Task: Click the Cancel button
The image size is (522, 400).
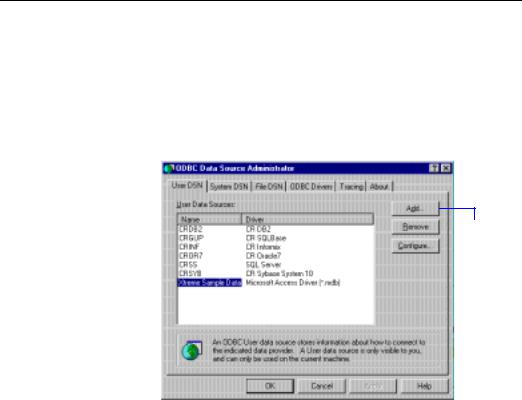Action: click(322, 386)
